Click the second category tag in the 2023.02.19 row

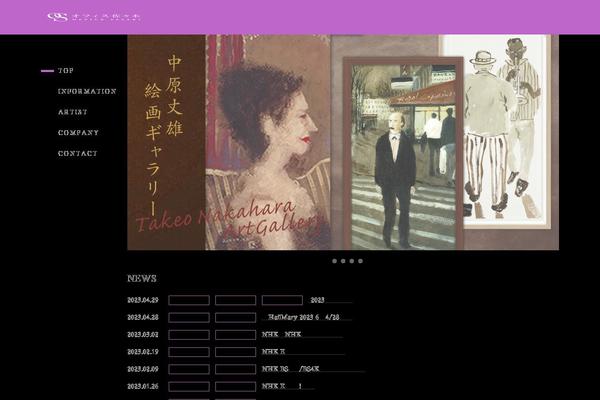click(x=236, y=352)
